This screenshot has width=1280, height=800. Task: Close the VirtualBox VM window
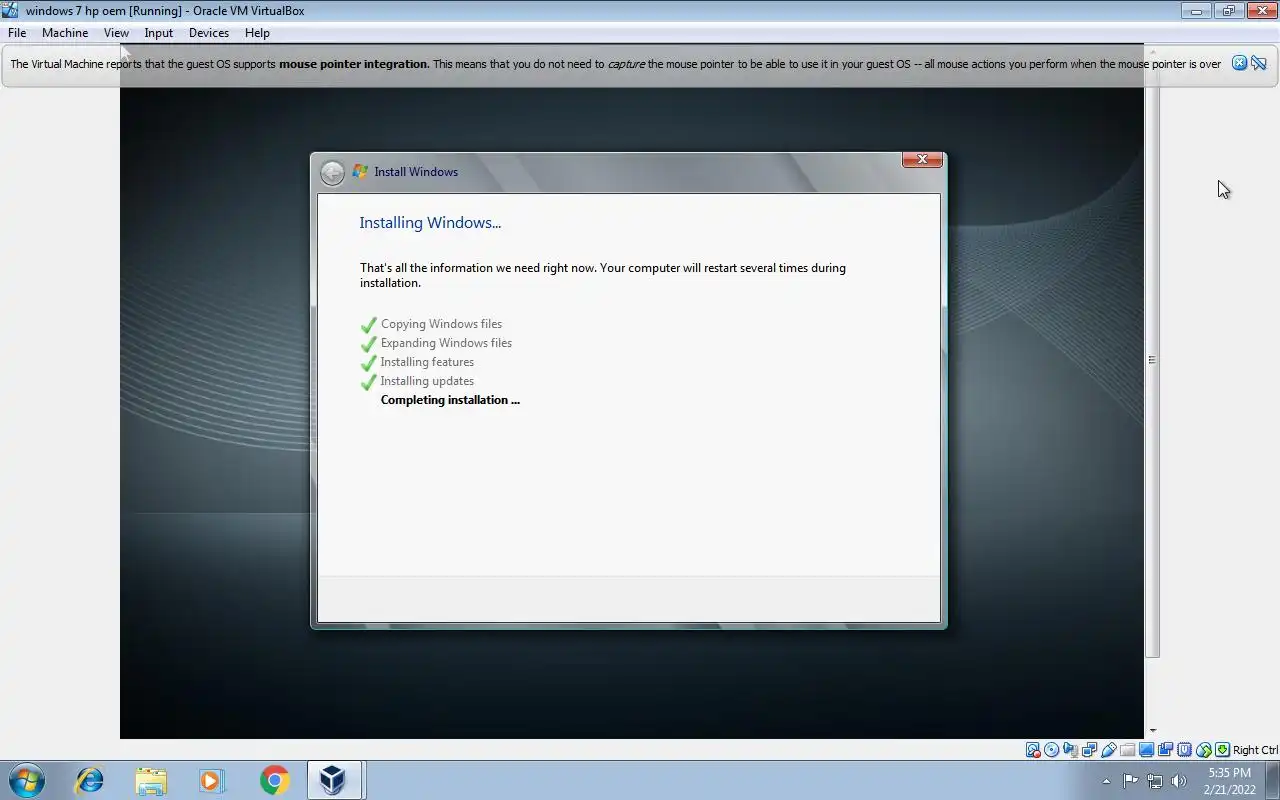pyautogui.click(x=1262, y=11)
